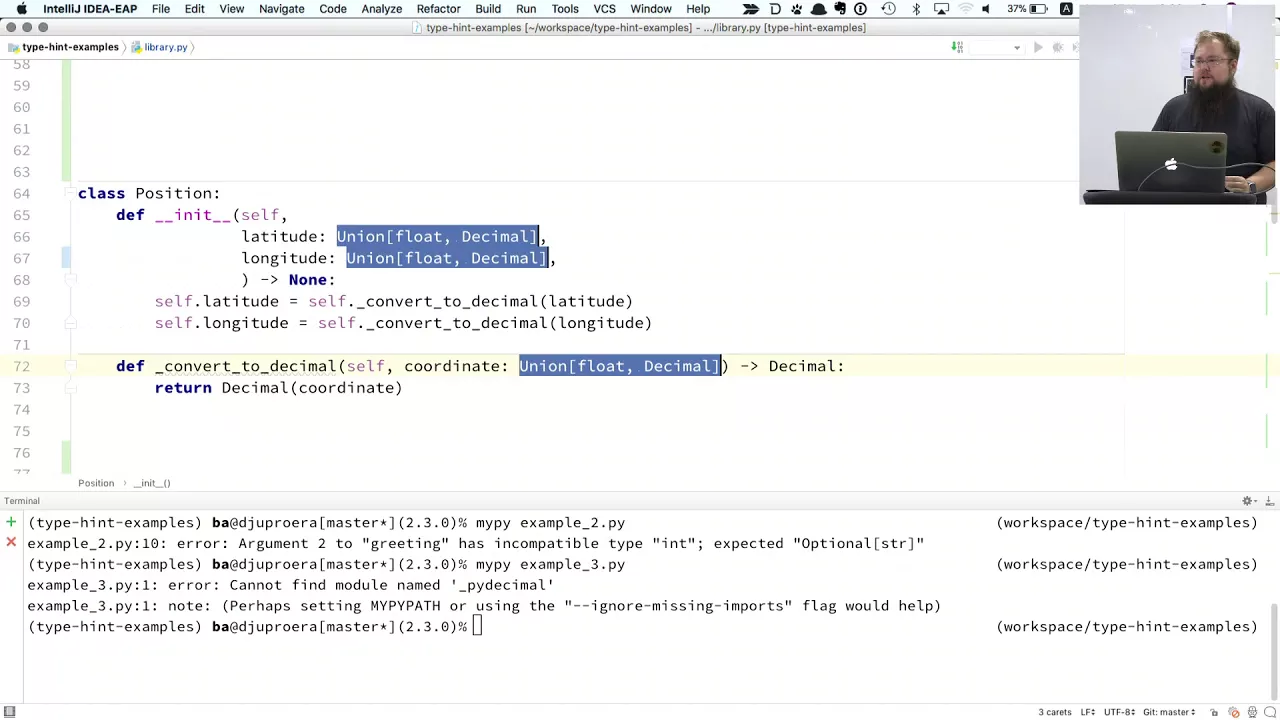Toggle the read-only lock icon in status bar
Image resolution: width=1280 pixels, height=720 pixels.
coord(1214,712)
